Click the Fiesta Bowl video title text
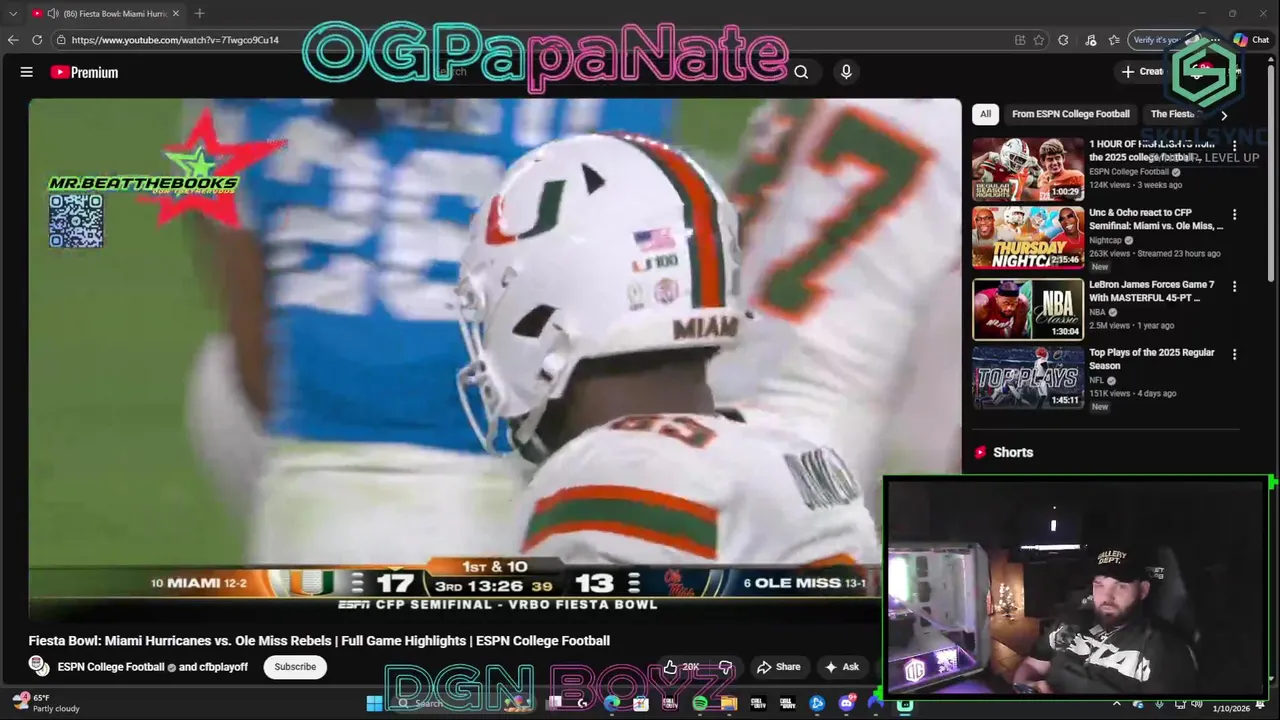Image resolution: width=1280 pixels, height=720 pixels. tap(319, 641)
